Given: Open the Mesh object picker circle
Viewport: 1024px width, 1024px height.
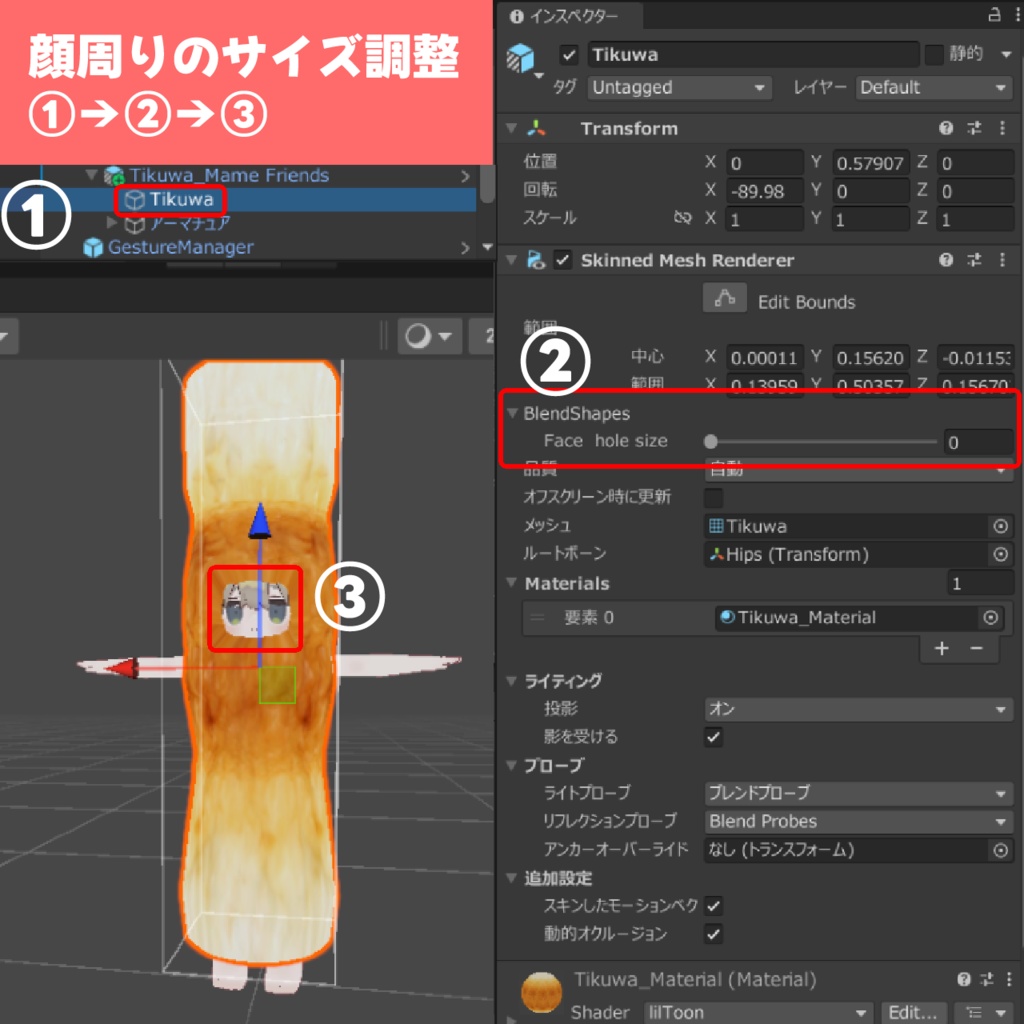Looking at the screenshot, I should point(1000,526).
